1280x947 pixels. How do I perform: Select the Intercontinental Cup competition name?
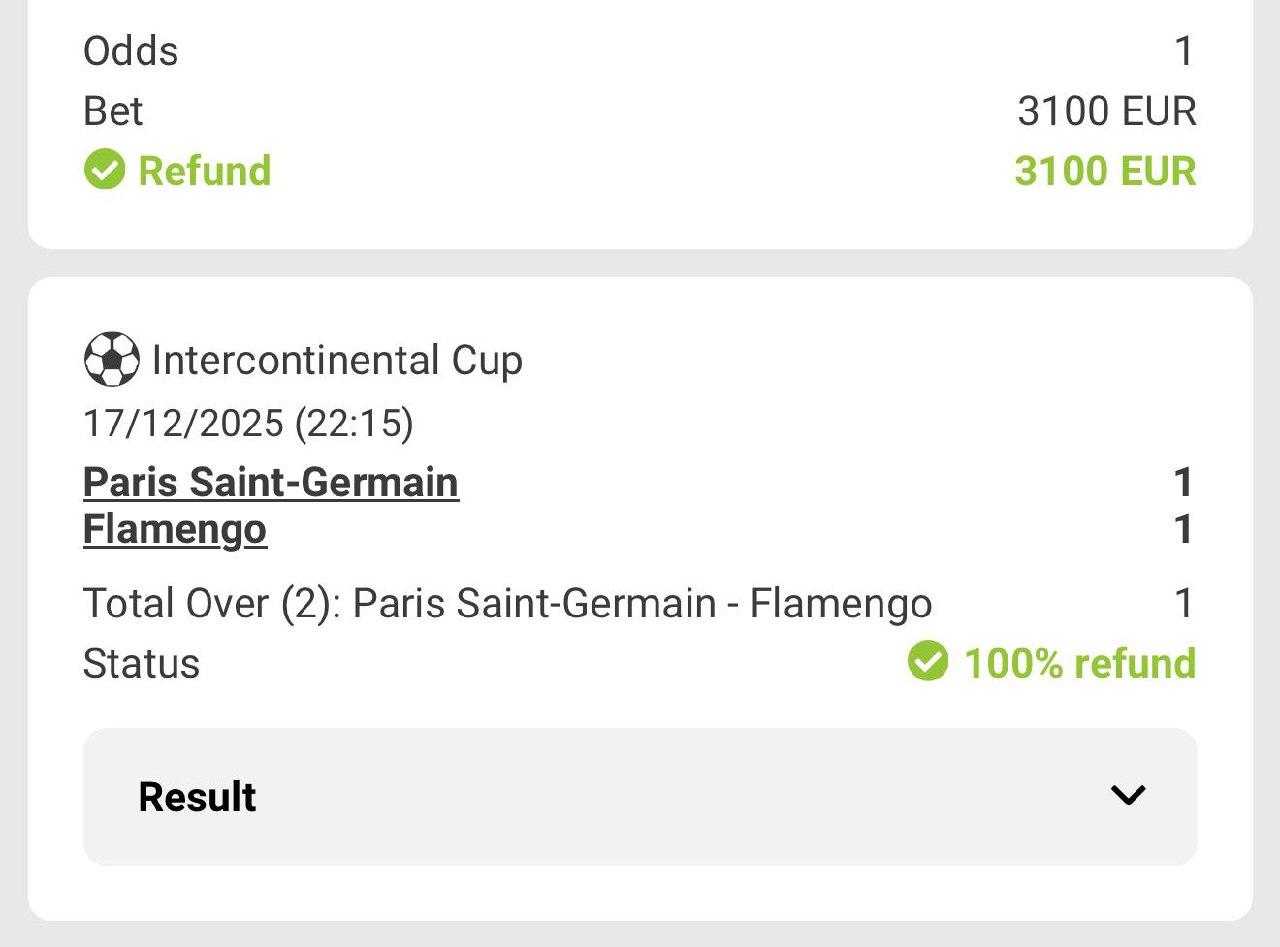[x=337, y=360]
